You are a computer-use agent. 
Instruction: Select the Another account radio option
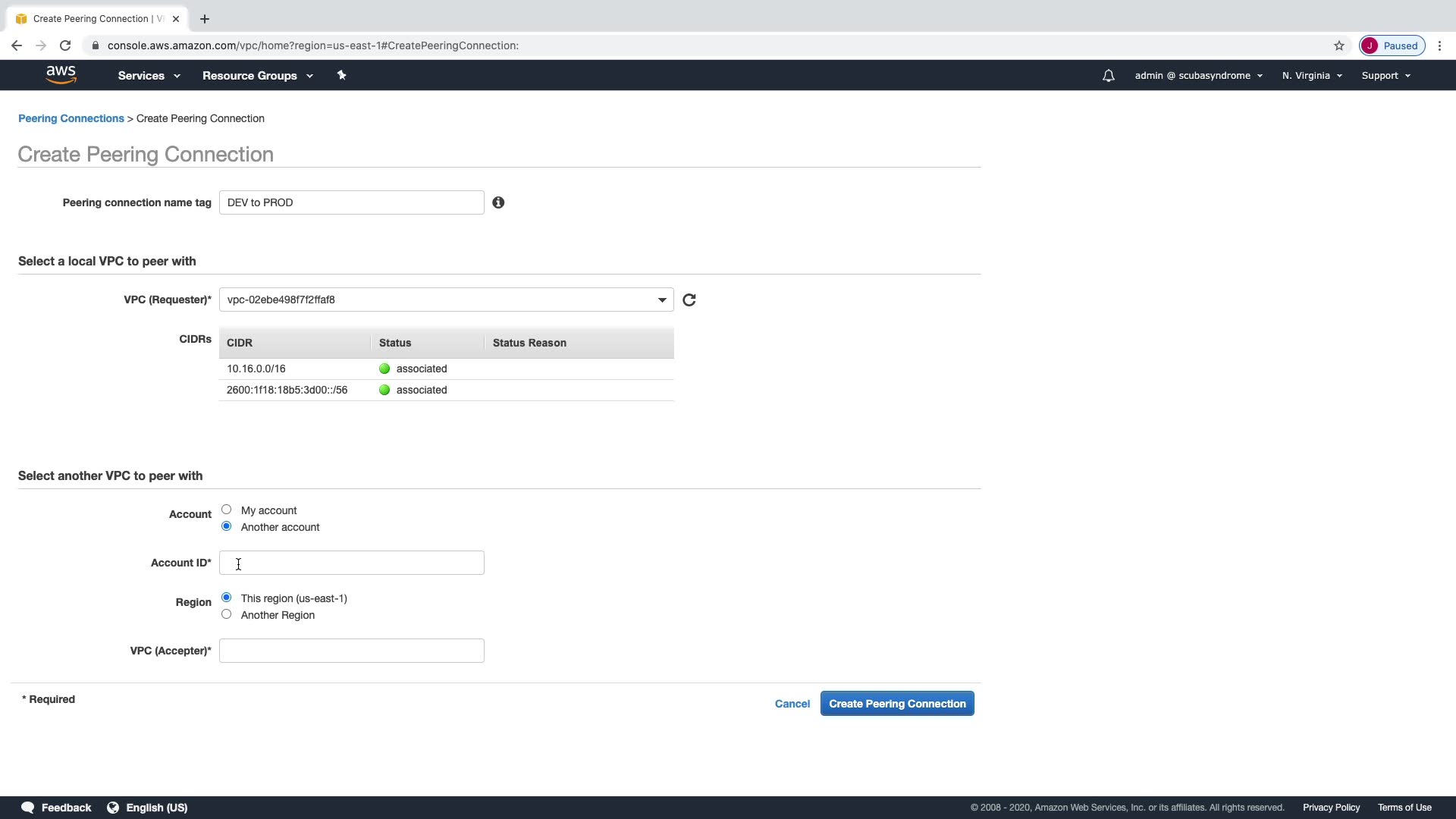coord(226,526)
